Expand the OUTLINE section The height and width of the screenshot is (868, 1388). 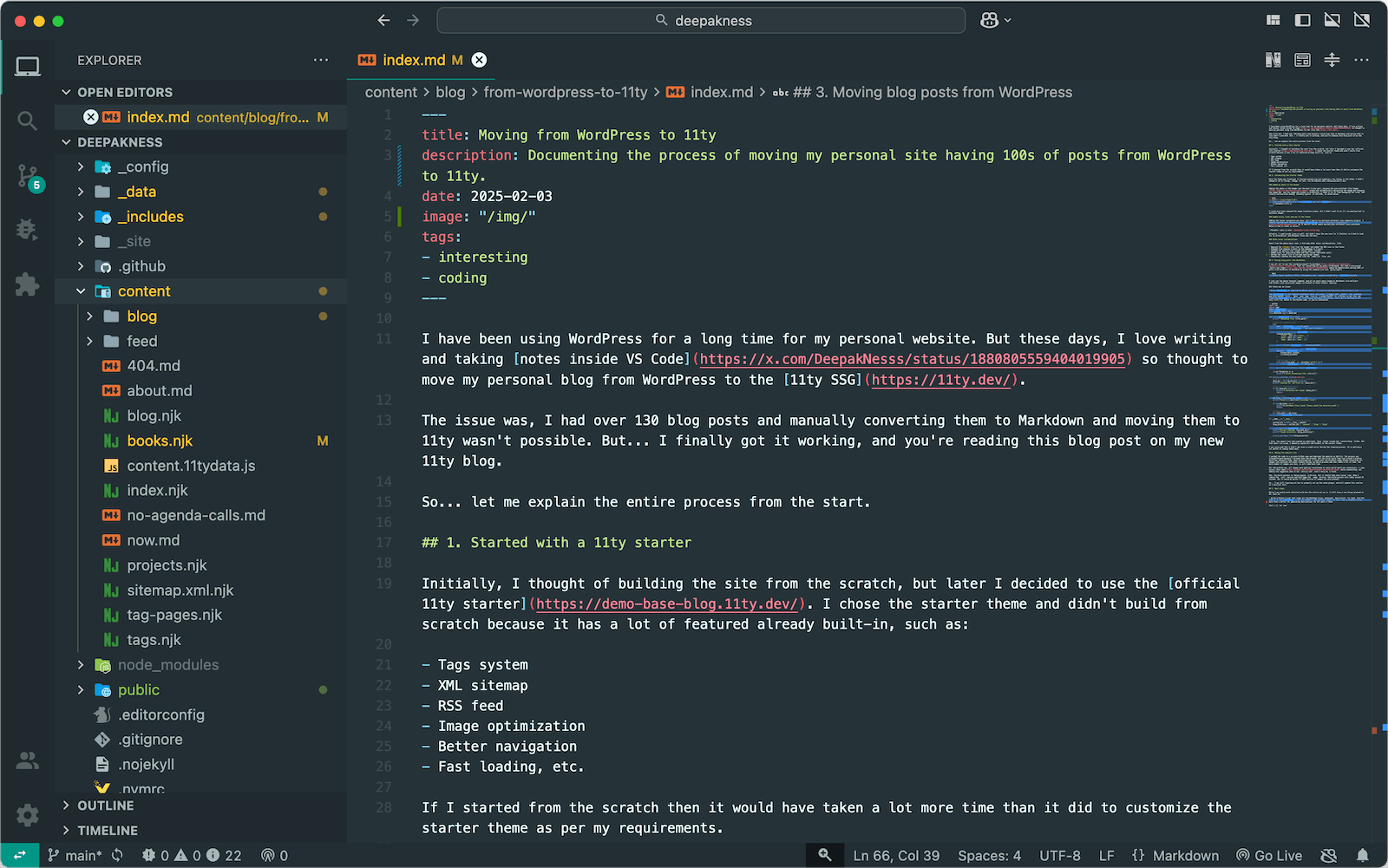(106, 806)
